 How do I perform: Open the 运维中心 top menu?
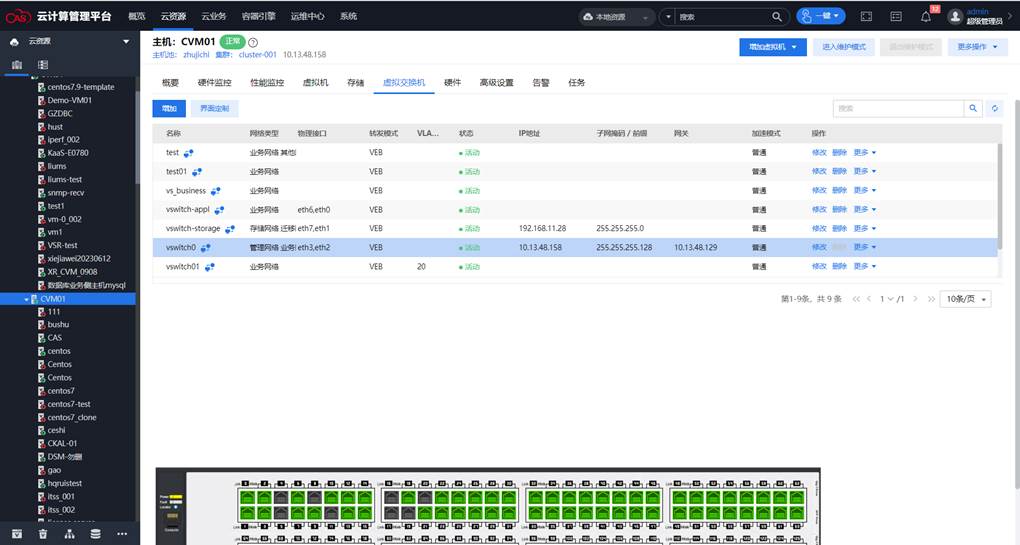click(x=307, y=17)
